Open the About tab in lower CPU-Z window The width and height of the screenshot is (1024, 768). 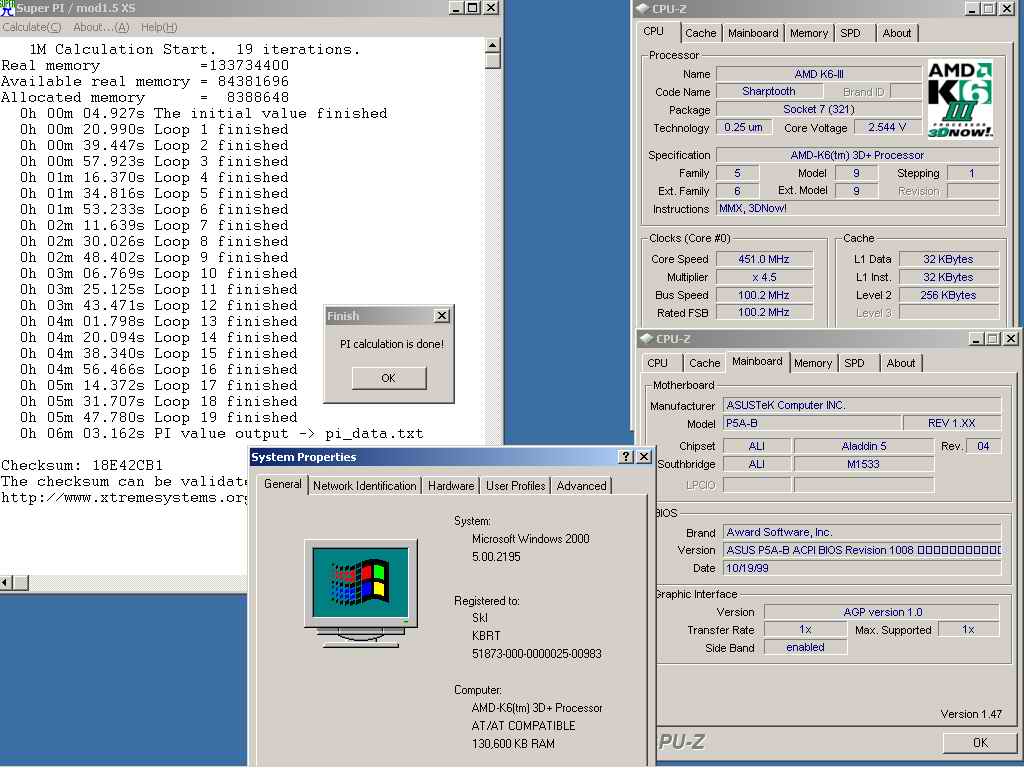click(901, 363)
